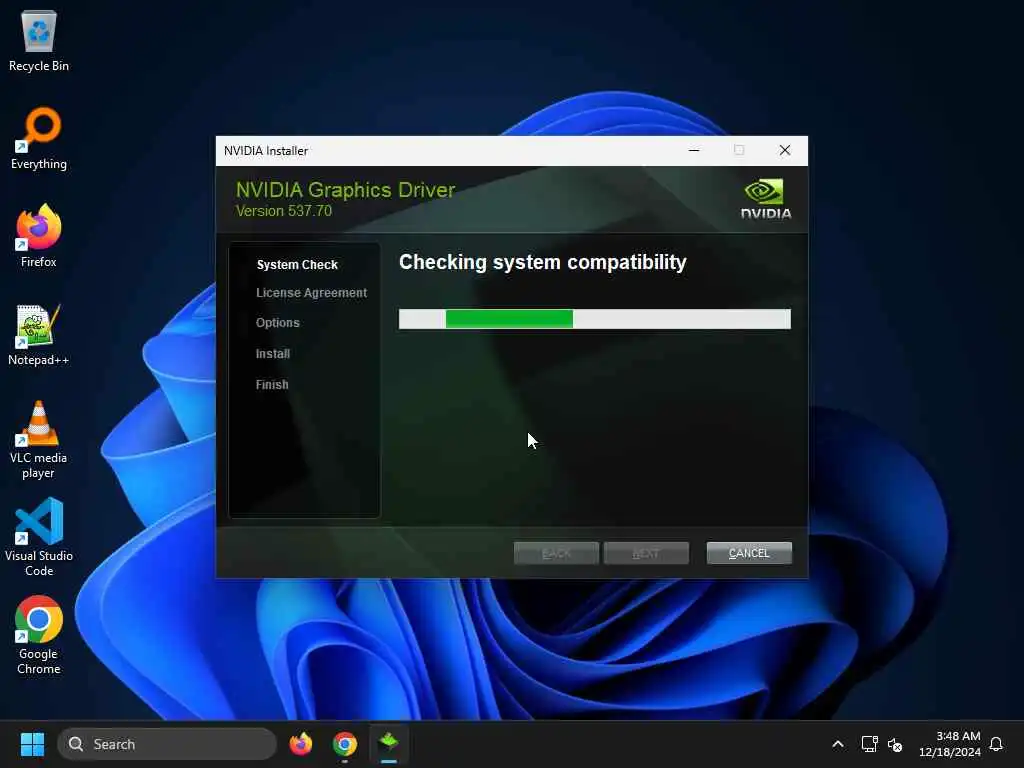Click the Chrome icon in the taskbar
Viewport: 1024px width, 768px height.
[345, 744]
